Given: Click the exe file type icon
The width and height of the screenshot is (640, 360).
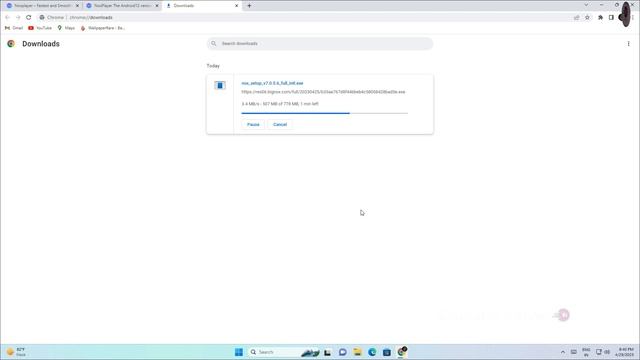Looking at the screenshot, I should point(220,85).
